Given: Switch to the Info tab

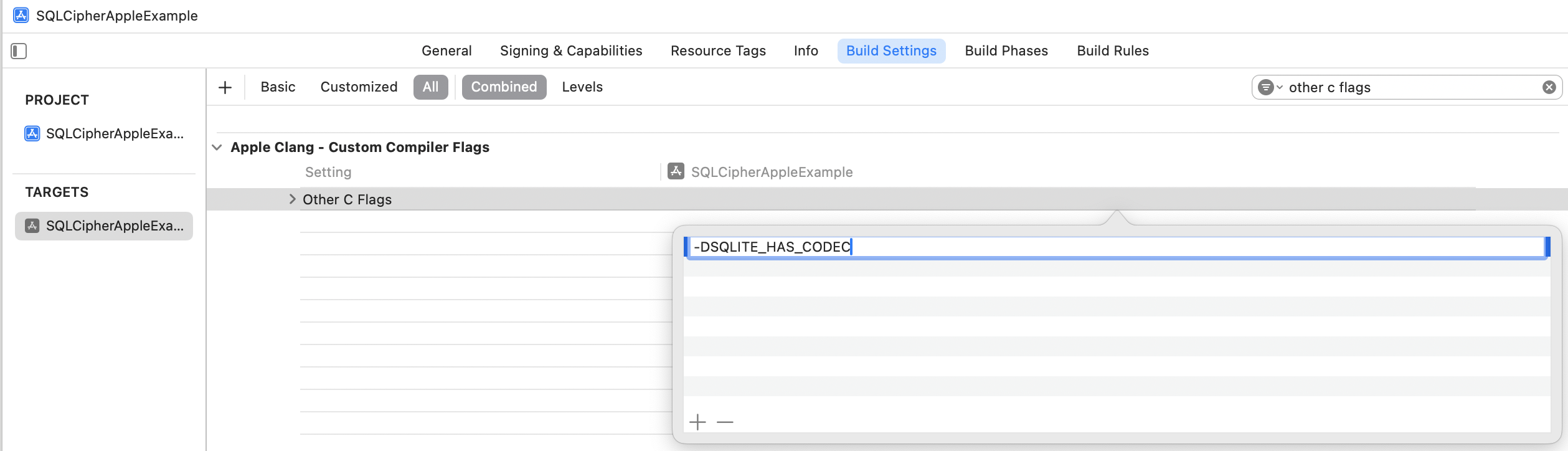Looking at the screenshot, I should 806,51.
